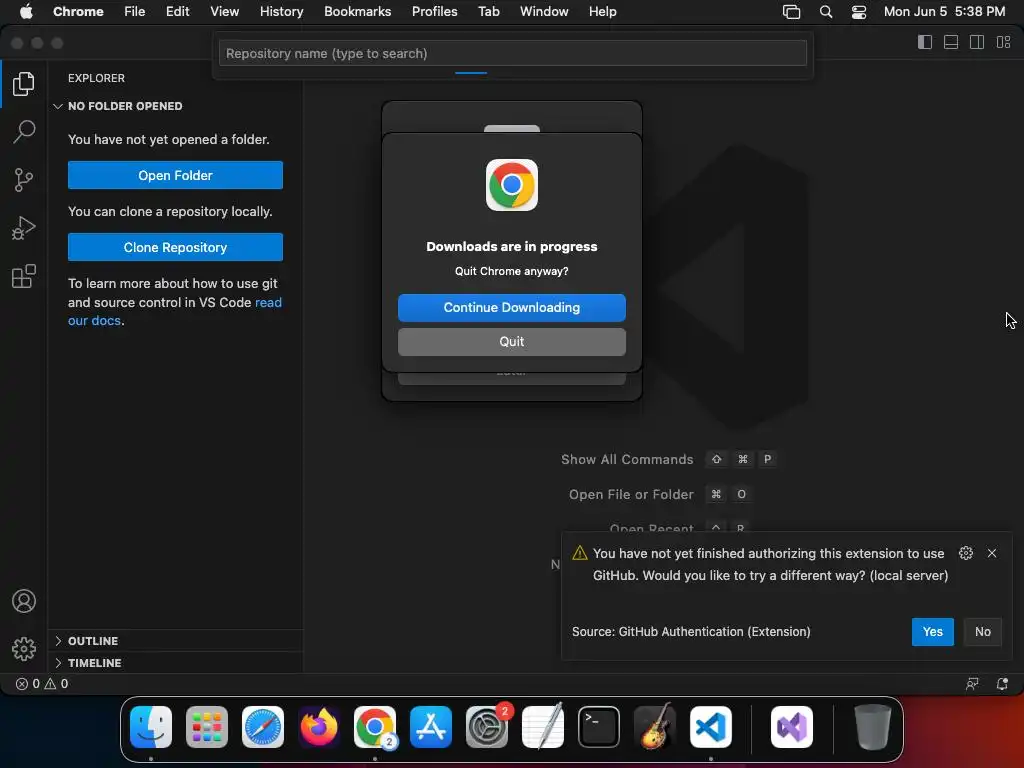Toggle bottom panel layout icon
The image size is (1024, 768).
point(951,42)
